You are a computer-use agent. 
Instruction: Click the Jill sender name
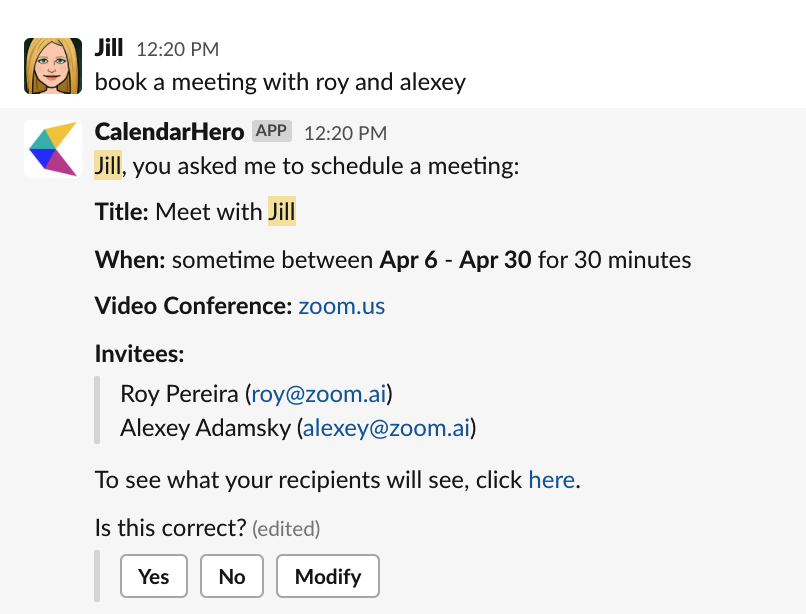(109, 48)
